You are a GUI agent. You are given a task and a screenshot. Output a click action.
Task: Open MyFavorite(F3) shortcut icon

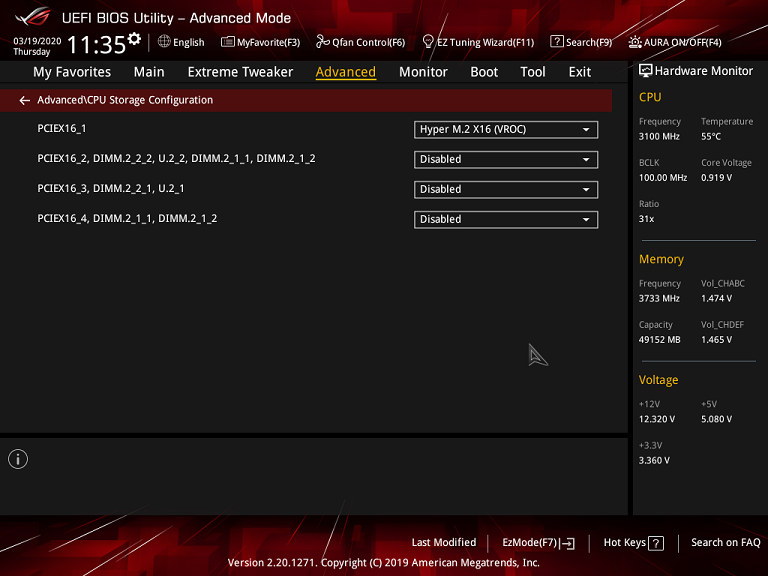pos(228,42)
